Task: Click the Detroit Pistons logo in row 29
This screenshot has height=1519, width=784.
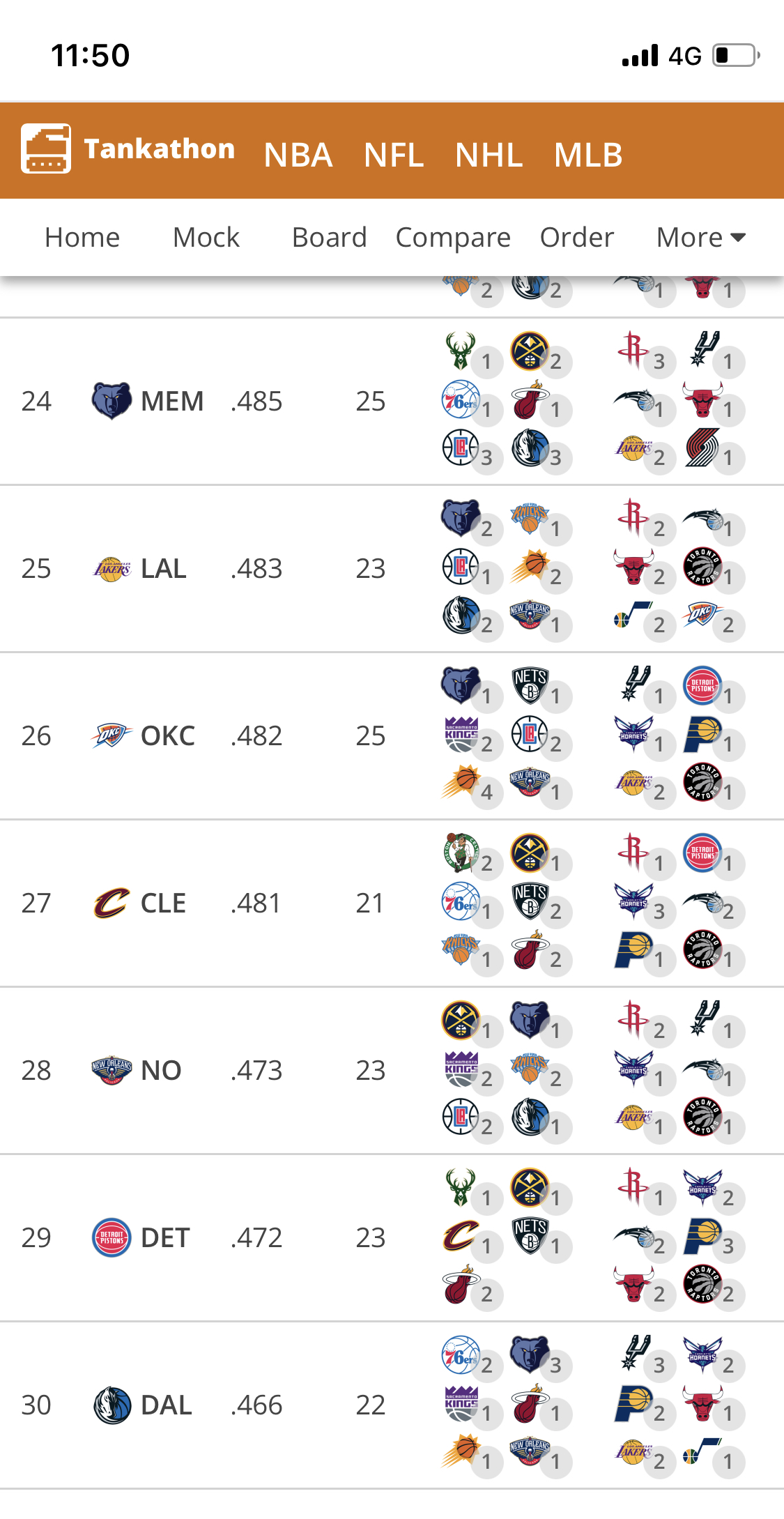Action: (112, 1237)
